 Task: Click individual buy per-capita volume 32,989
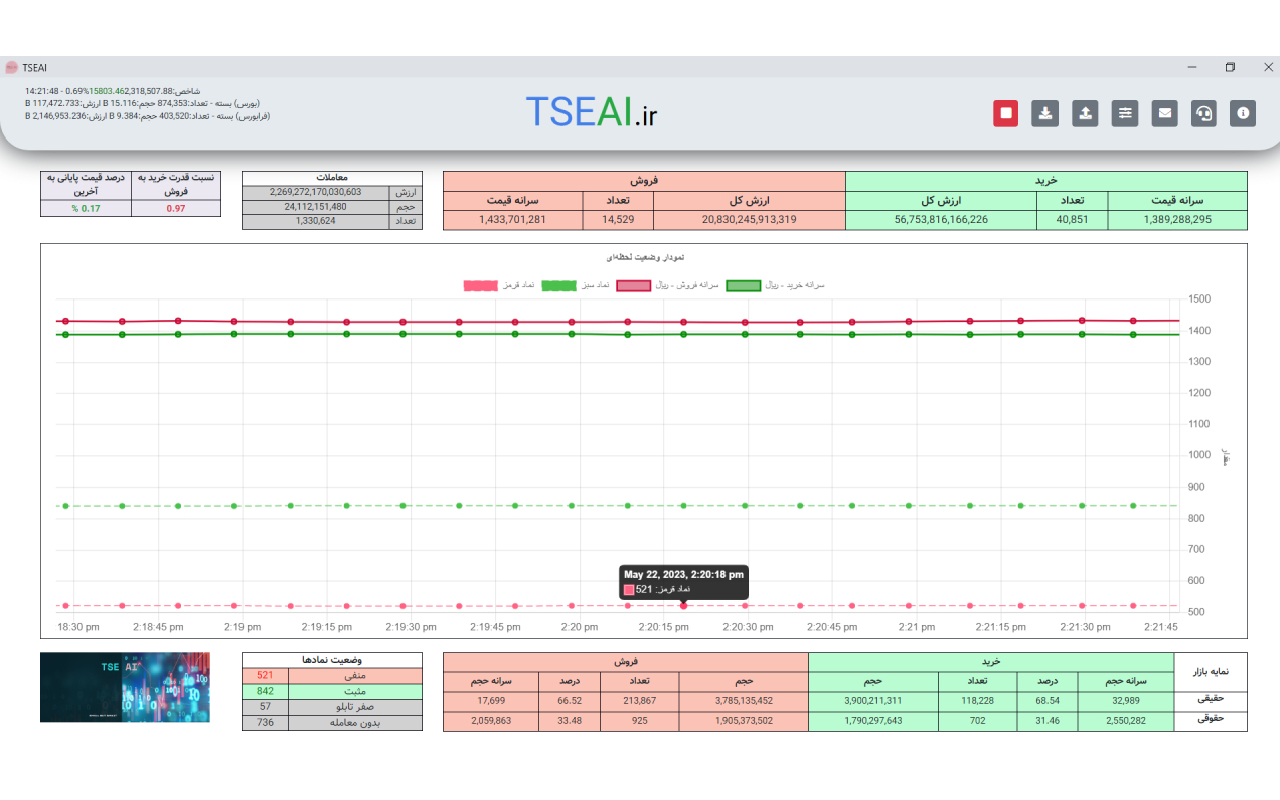(1126, 701)
